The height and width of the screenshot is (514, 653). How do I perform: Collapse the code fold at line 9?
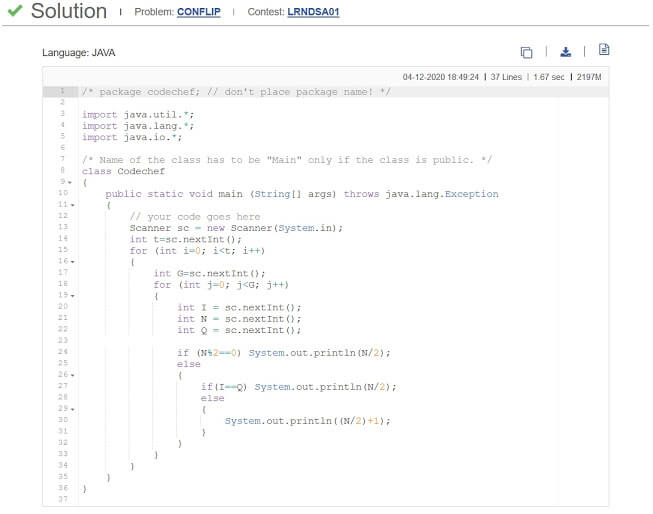tap(70, 182)
